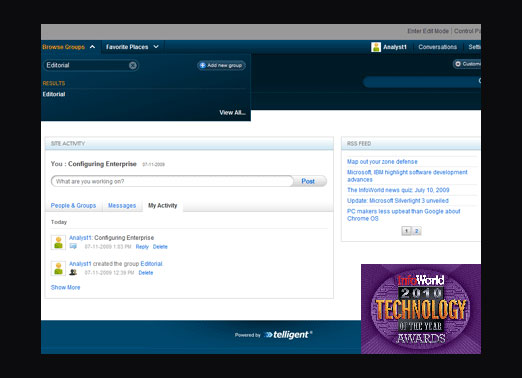
Task: Delete the Configuring Enterprise post
Action: pos(160,247)
